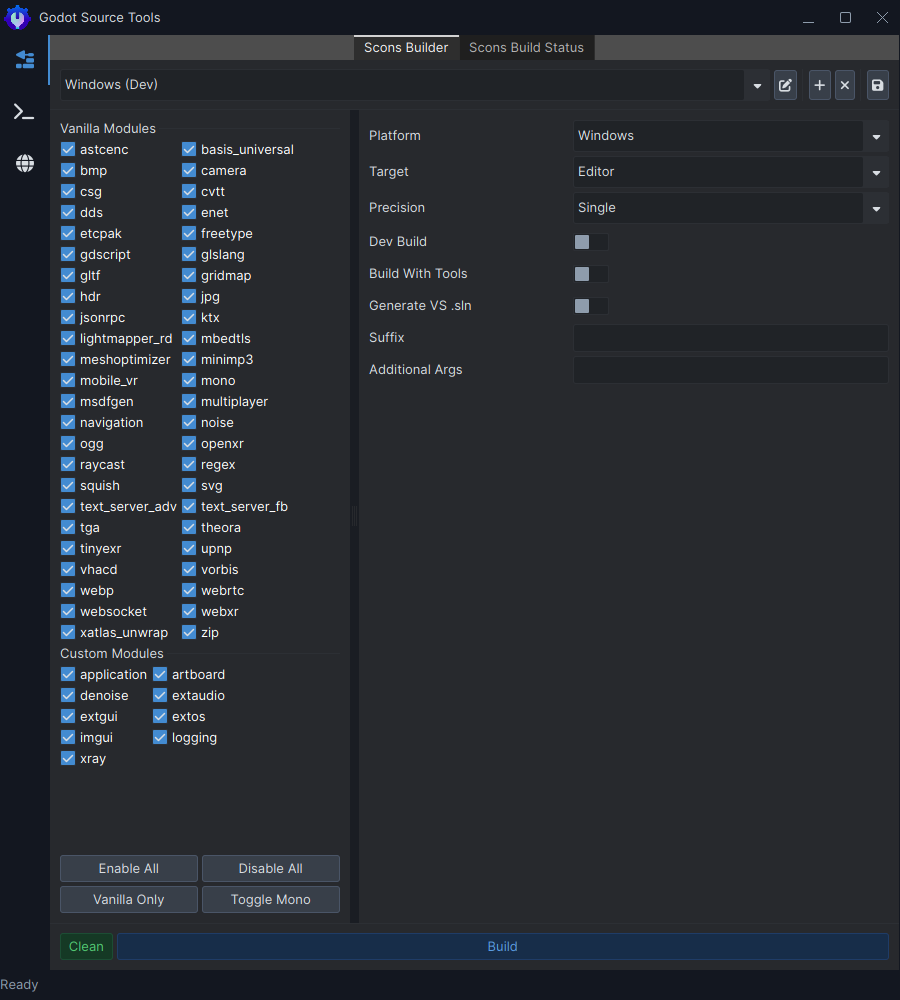Uncheck the mono module checkbox
The image size is (900, 1000).
coord(189,380)
